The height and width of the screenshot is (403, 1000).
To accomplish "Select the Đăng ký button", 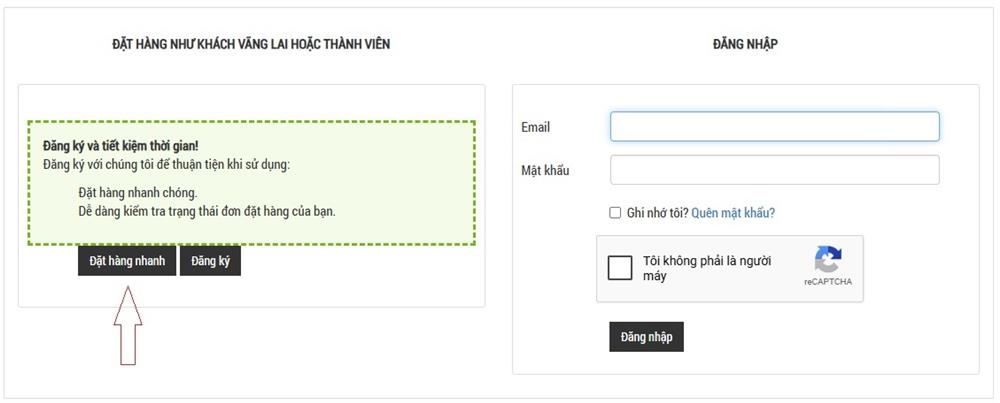I will (210, 261).
